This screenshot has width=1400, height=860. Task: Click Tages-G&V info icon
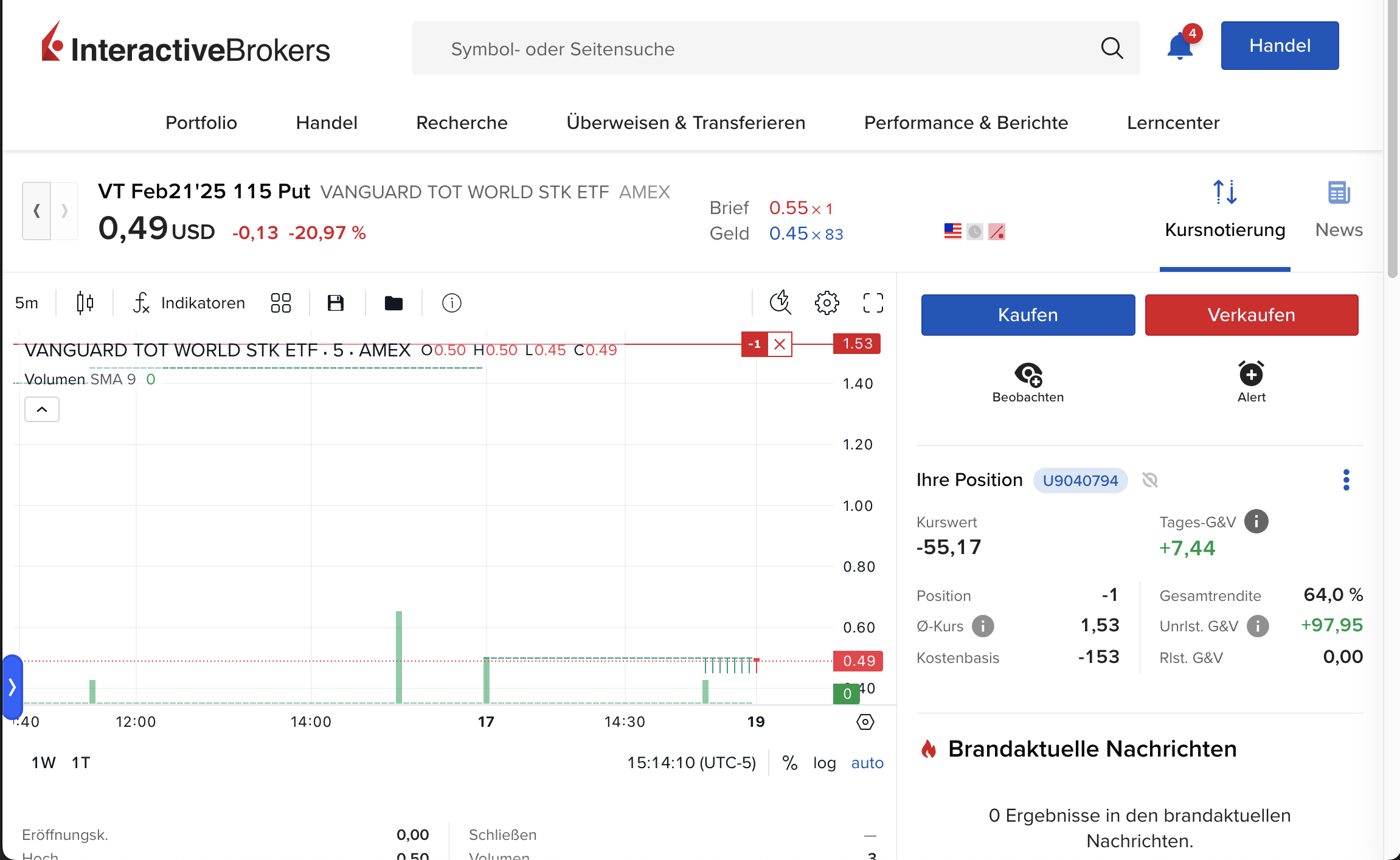[1256, 521]
